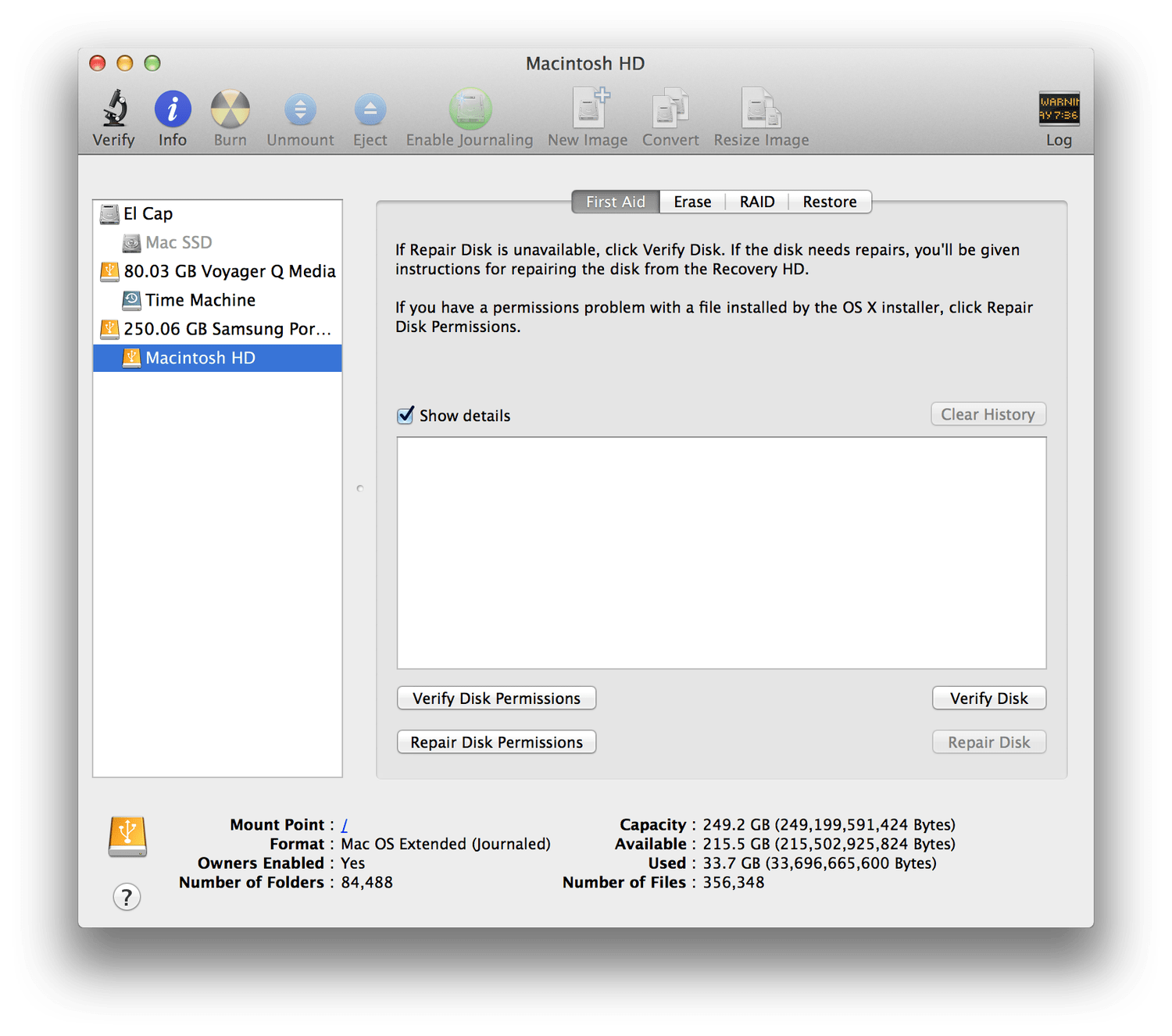Click the Unmount toolbar icon

(x=300, y=109)
